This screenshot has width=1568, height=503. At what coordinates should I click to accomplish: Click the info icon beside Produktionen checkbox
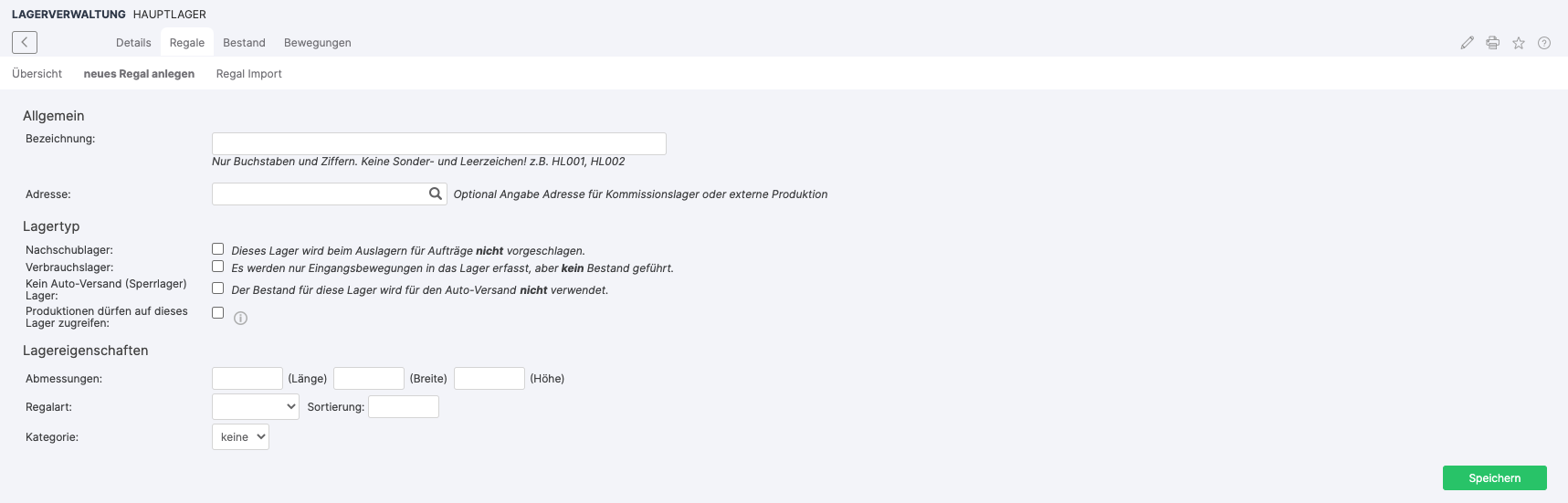click(240, 319)
